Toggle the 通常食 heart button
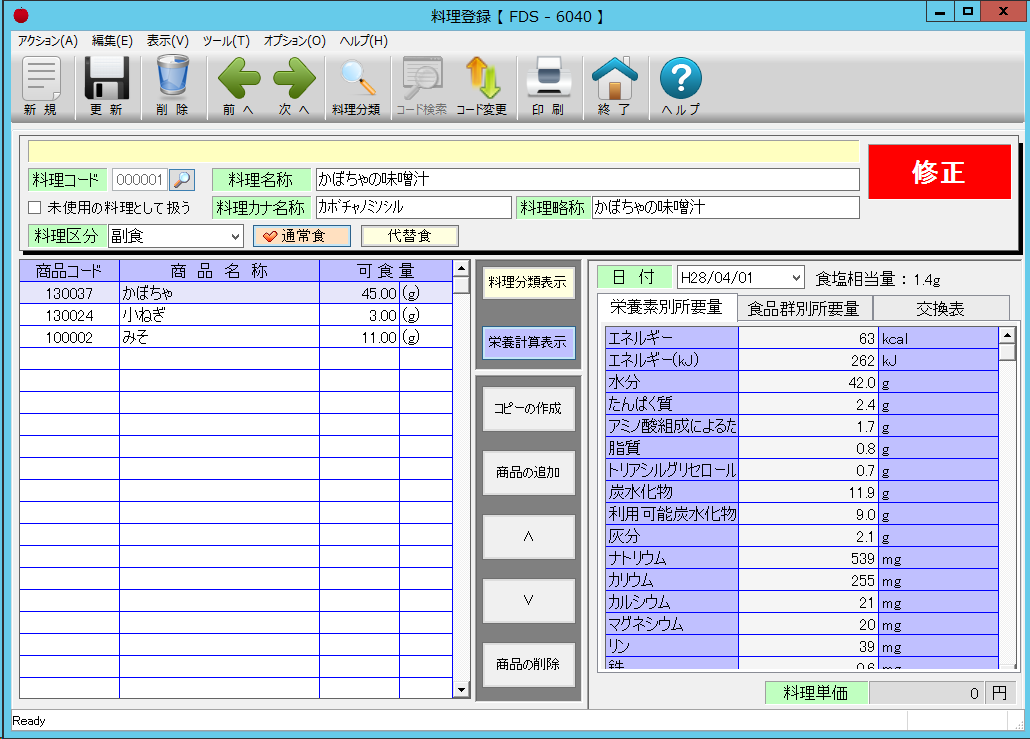Image resolution: width=1030 pixels, height=739 pixels. click(x=301, y=236)
